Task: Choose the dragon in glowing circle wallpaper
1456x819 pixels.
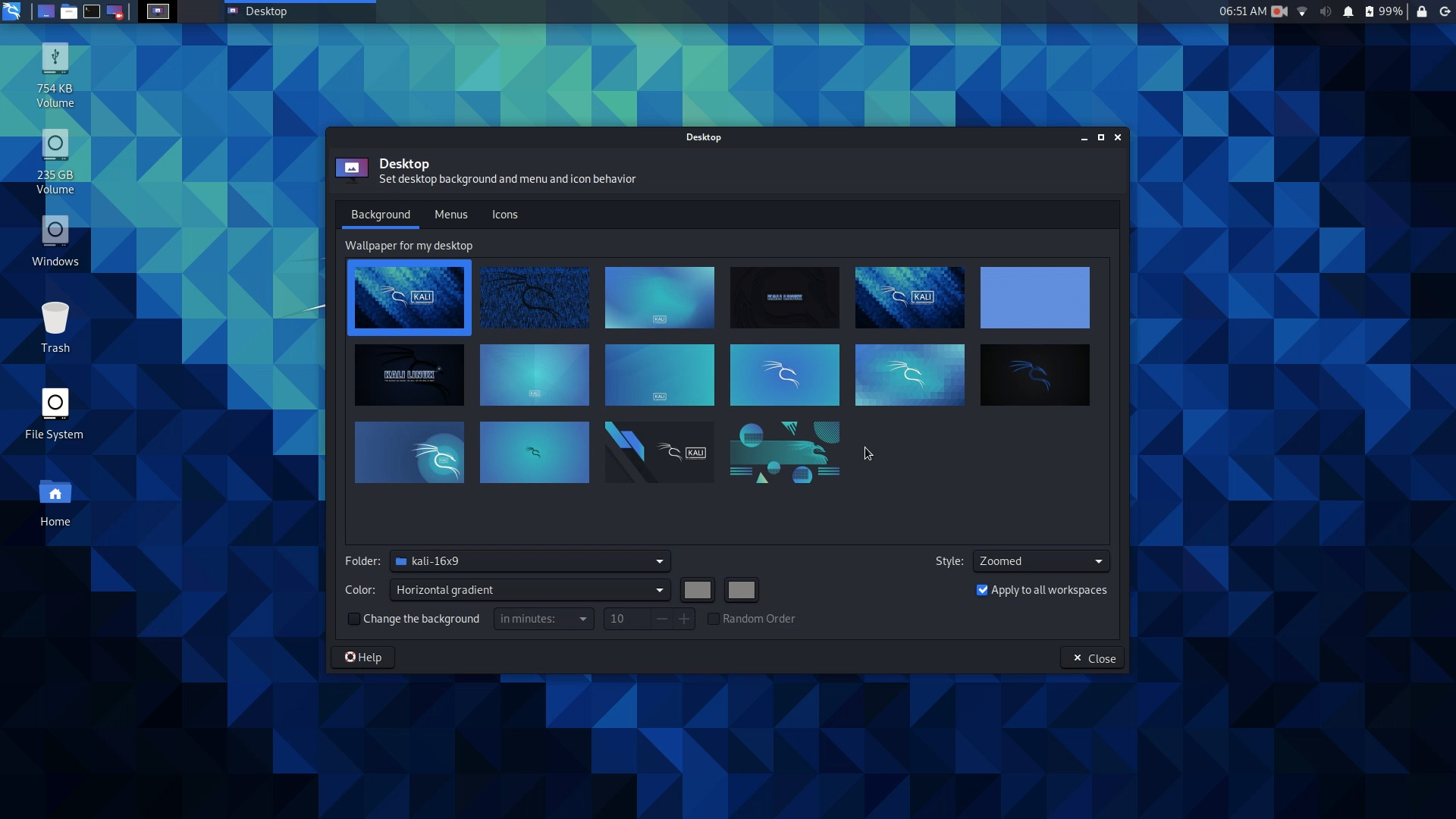Action: pos(409,453)
